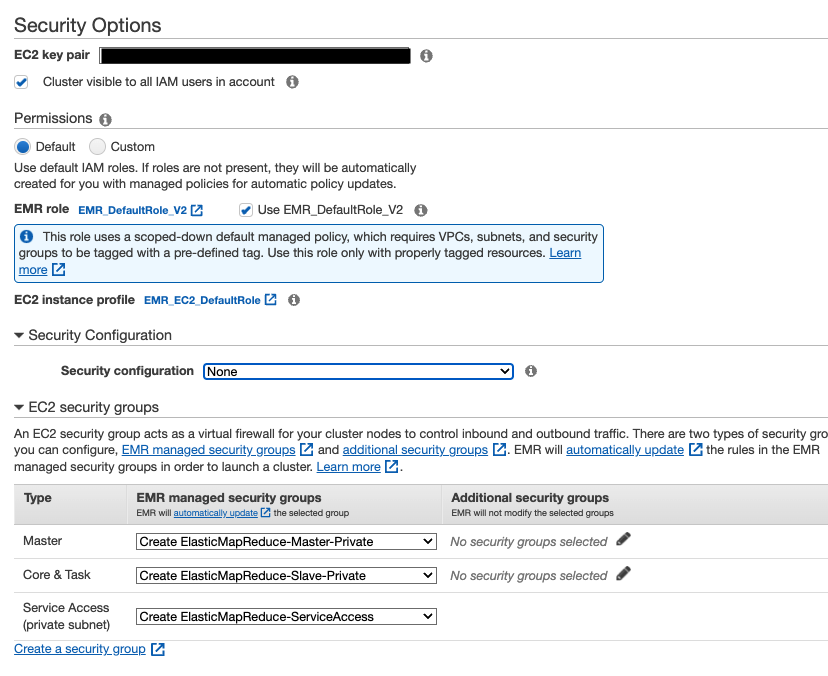Toggle Cluster visible to all IAM users checkbox
Viewport: 828px width, 676px height.
(x=21, y=82)
